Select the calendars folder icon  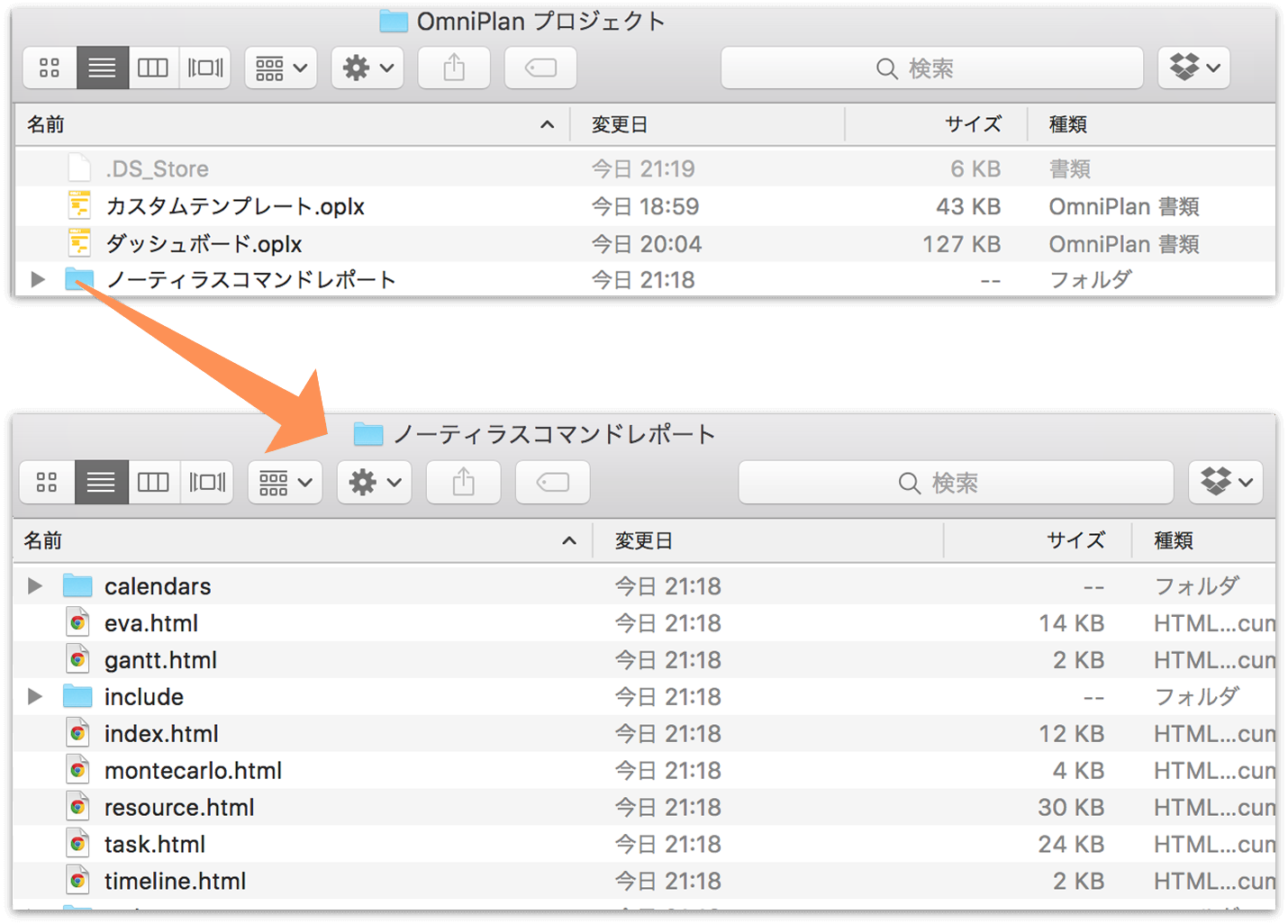coord(77,586)
